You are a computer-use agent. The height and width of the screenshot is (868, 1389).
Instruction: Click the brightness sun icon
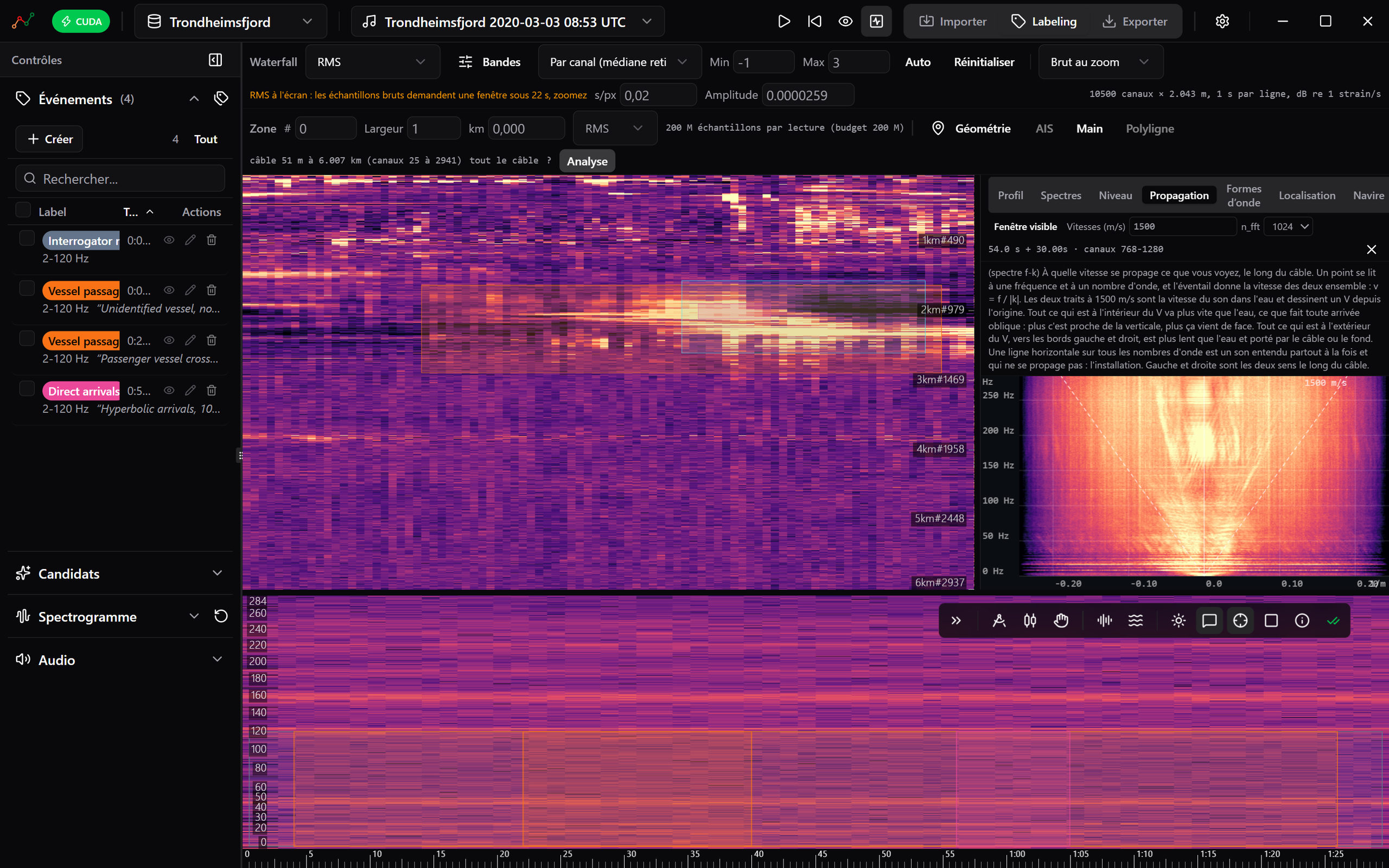click(x=1178, y=621)
